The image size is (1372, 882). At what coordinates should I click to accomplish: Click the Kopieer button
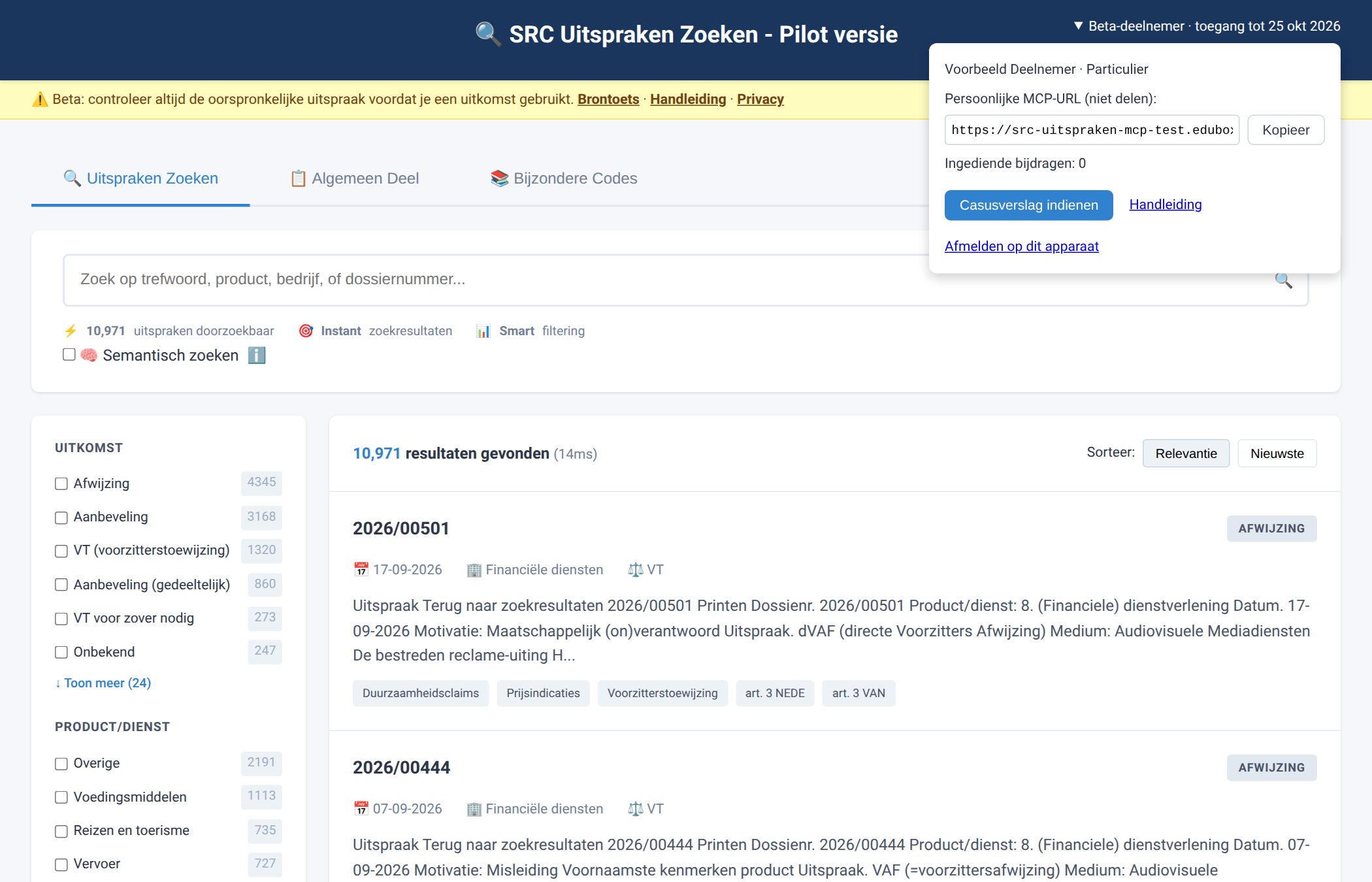click(1286, 130)
